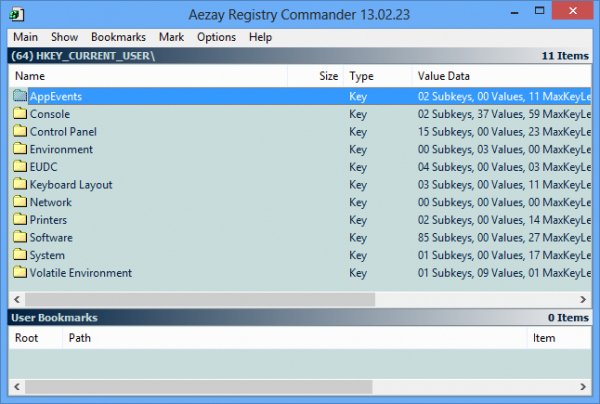This screenshot has width=600, height=404.
Task: Open the Main menu
Action: (x=25, y=37)
